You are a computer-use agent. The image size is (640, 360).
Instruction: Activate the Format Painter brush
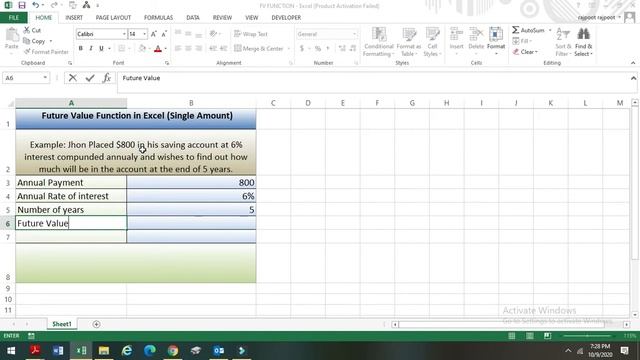click(x=46, y=52)
